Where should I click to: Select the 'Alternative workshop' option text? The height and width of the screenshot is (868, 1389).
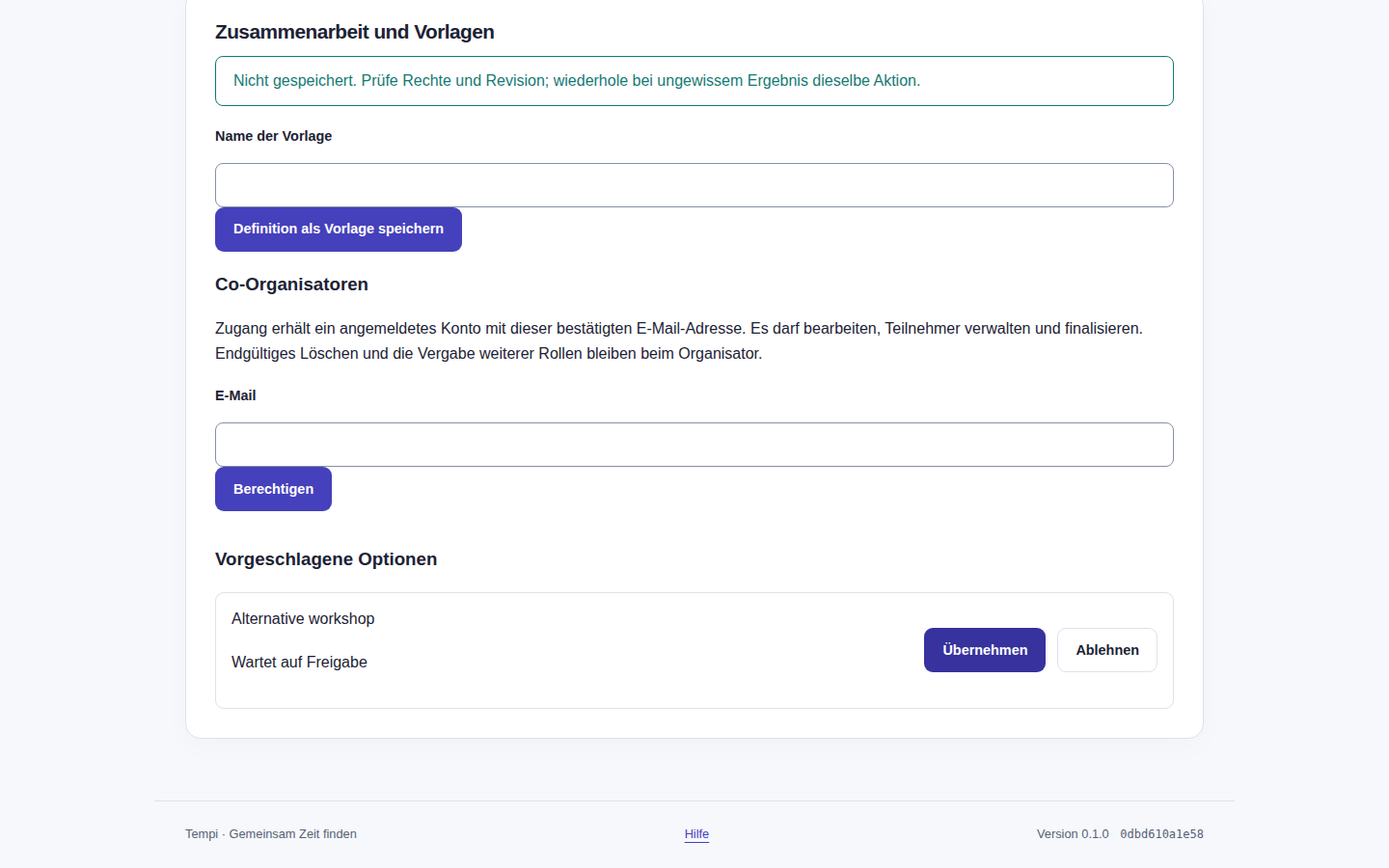point(303,619)
